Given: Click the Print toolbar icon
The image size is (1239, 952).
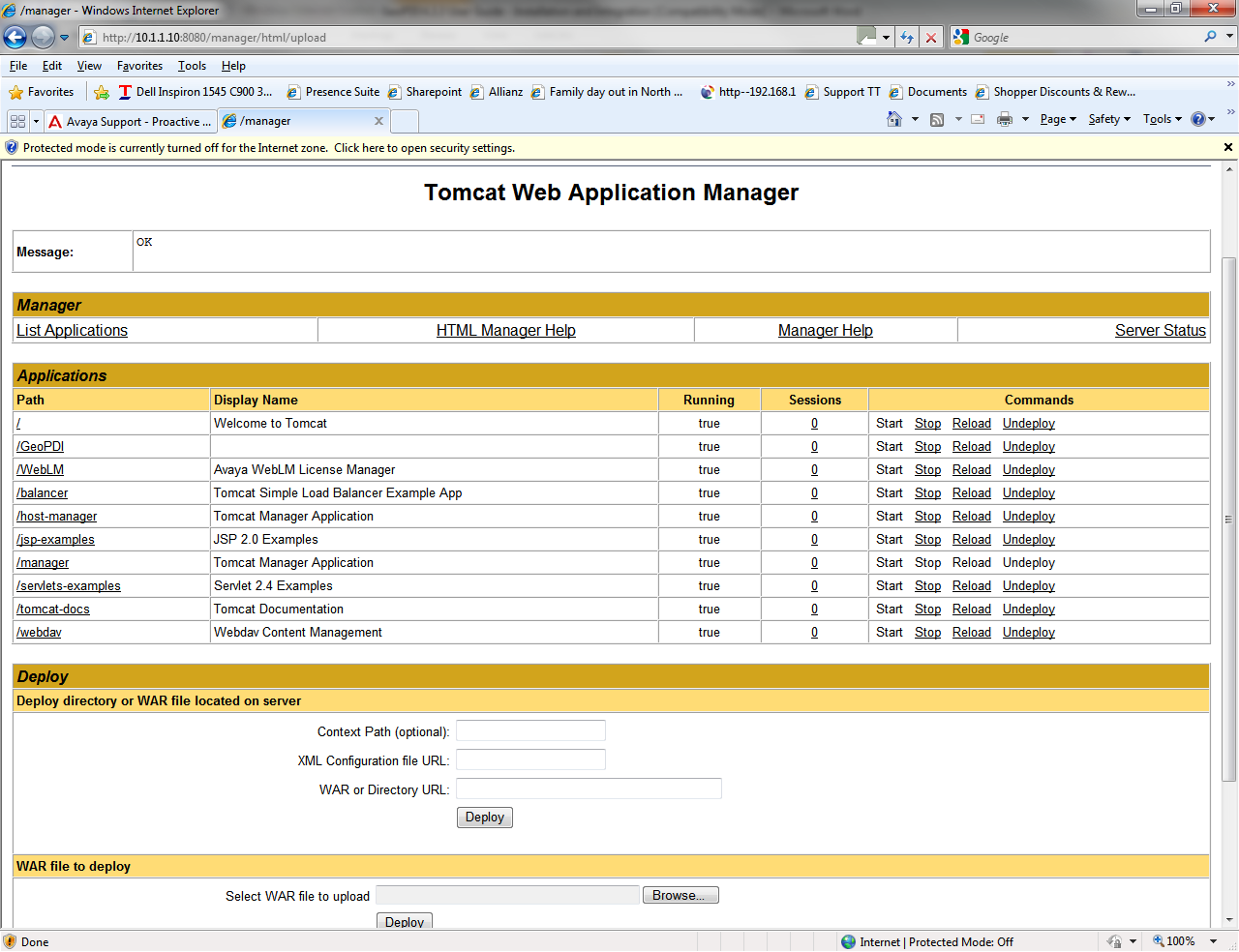Looking at the screenshot, I should [1005, 119].
